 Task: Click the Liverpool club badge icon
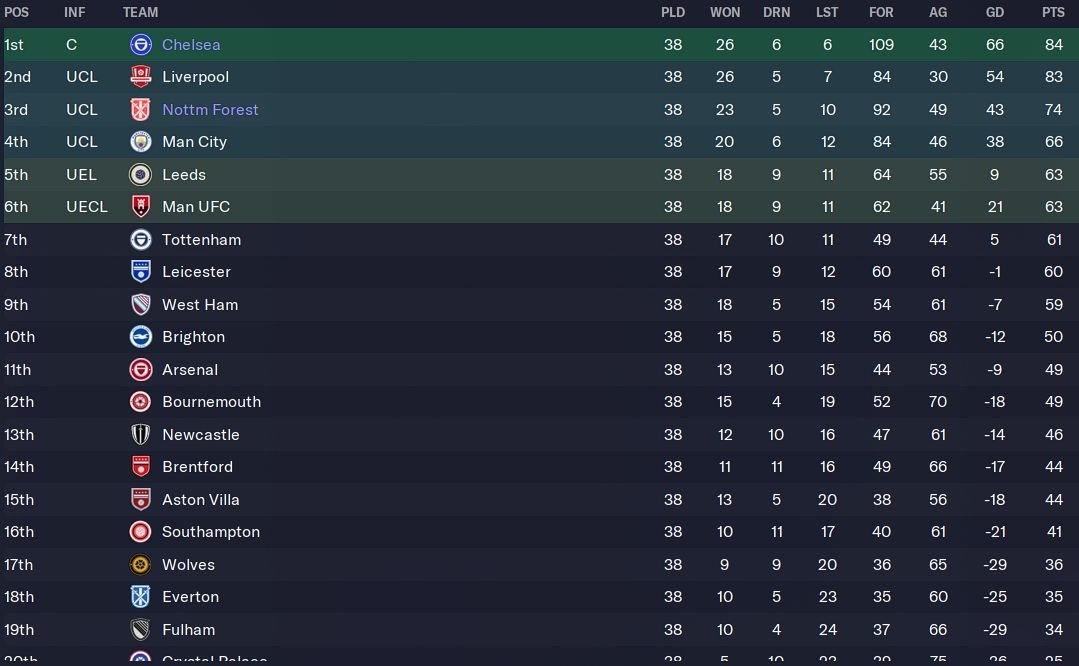[141, 77]
